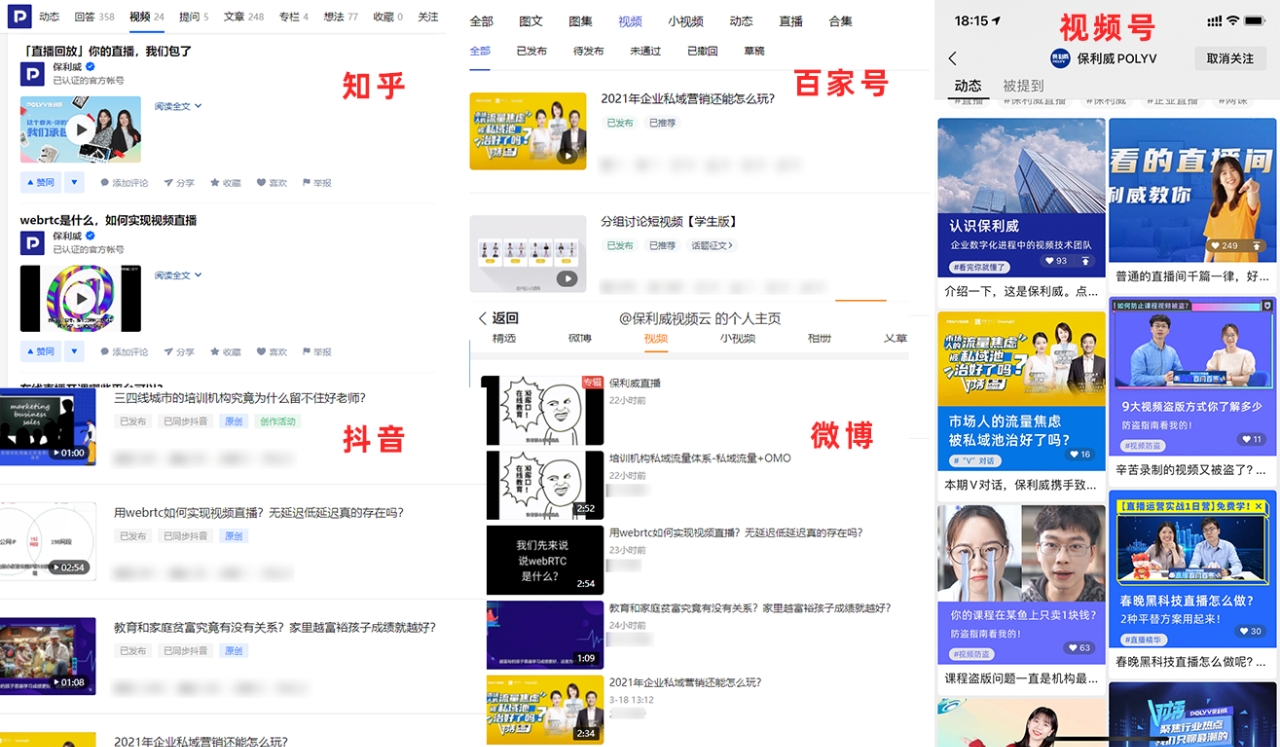Viewport: 1280px width, 747px height.
Task: Go back with the 视频号 header chevron
Action: pos(952,59)
